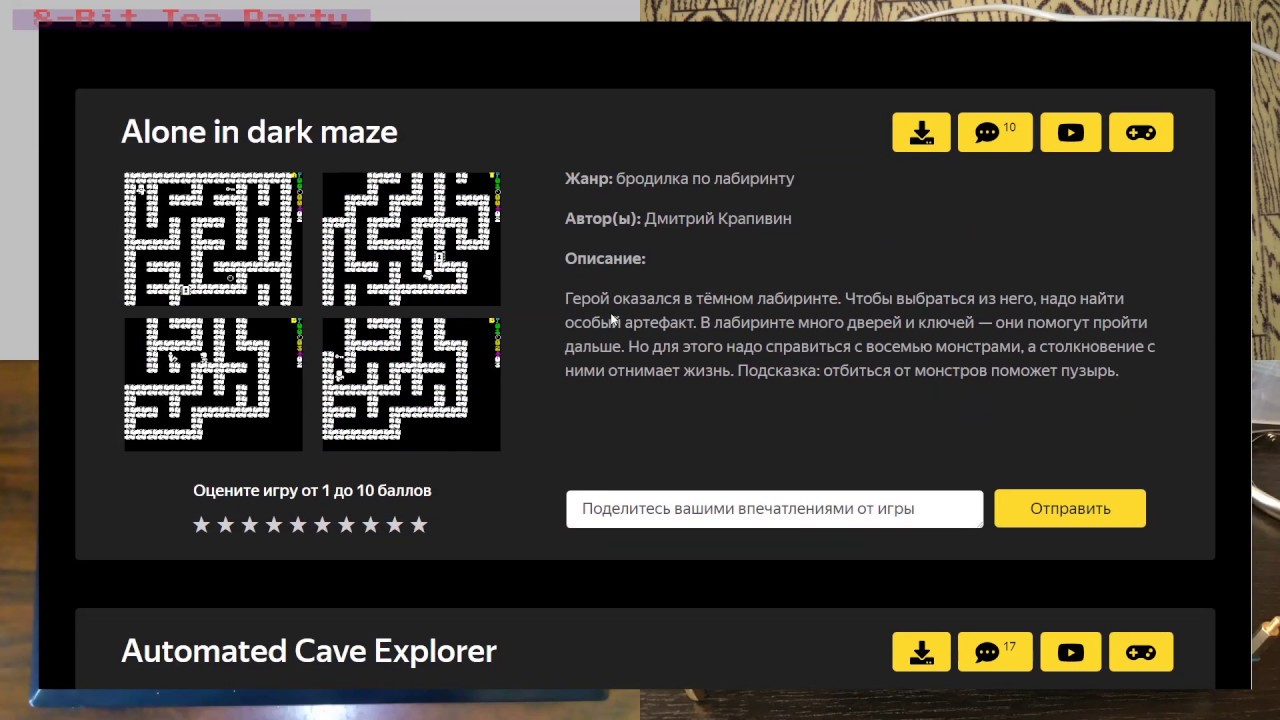Open comments for Alone in dark maze

tap(995, 132)
